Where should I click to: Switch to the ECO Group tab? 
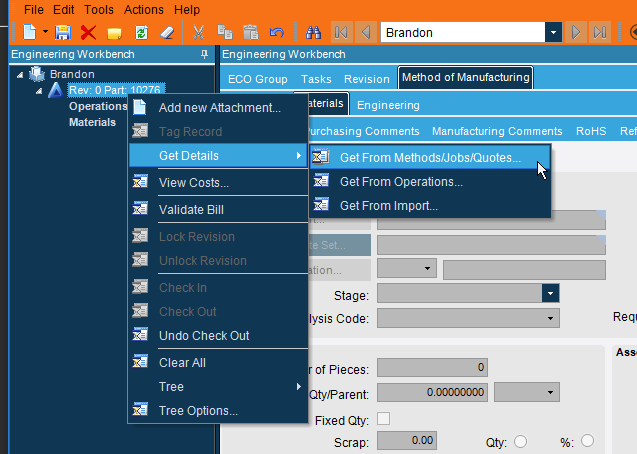(x=258, y=79)
